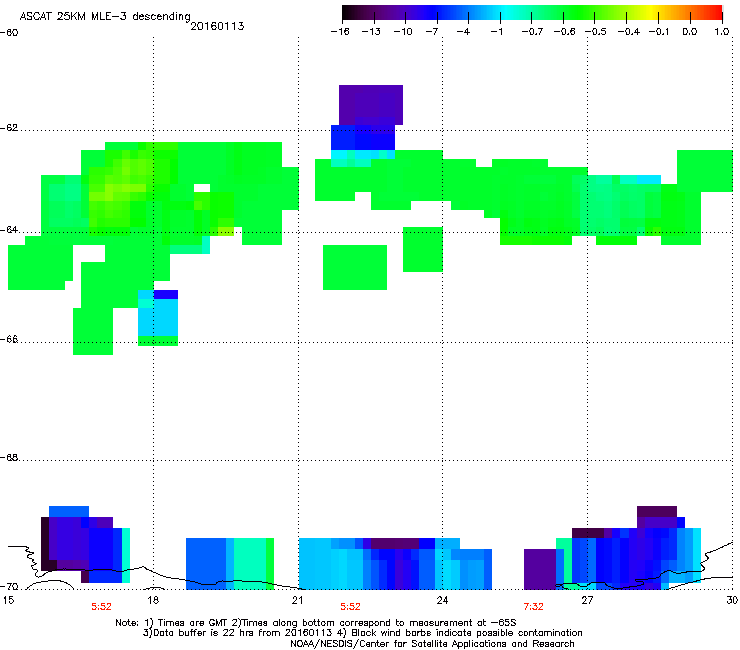Viewport: 740px width, 650px height.
Task: Click the colorbar label -0.5
Action: pos(596,32)
